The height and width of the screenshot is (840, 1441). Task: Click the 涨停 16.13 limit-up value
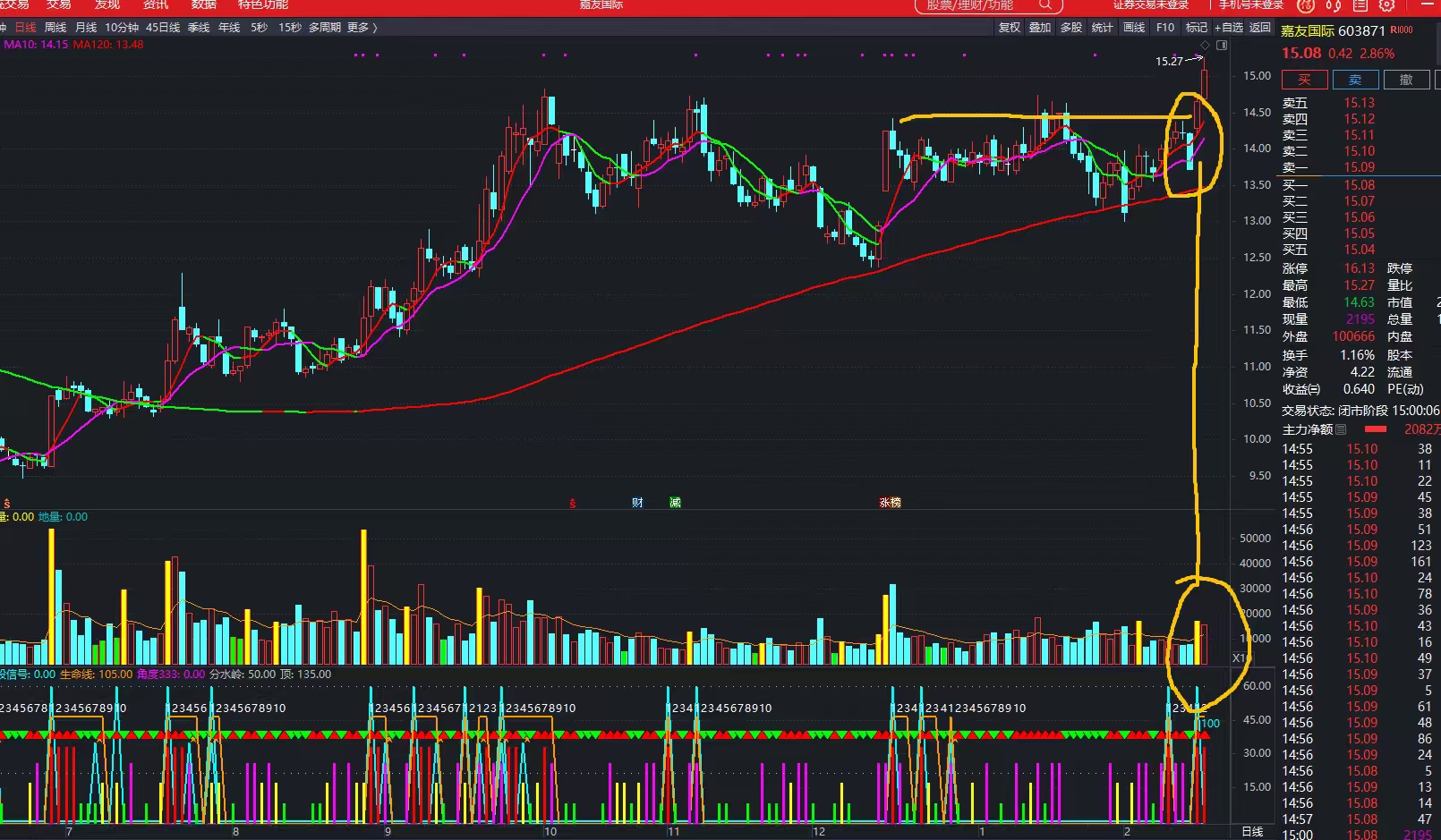1359,268
